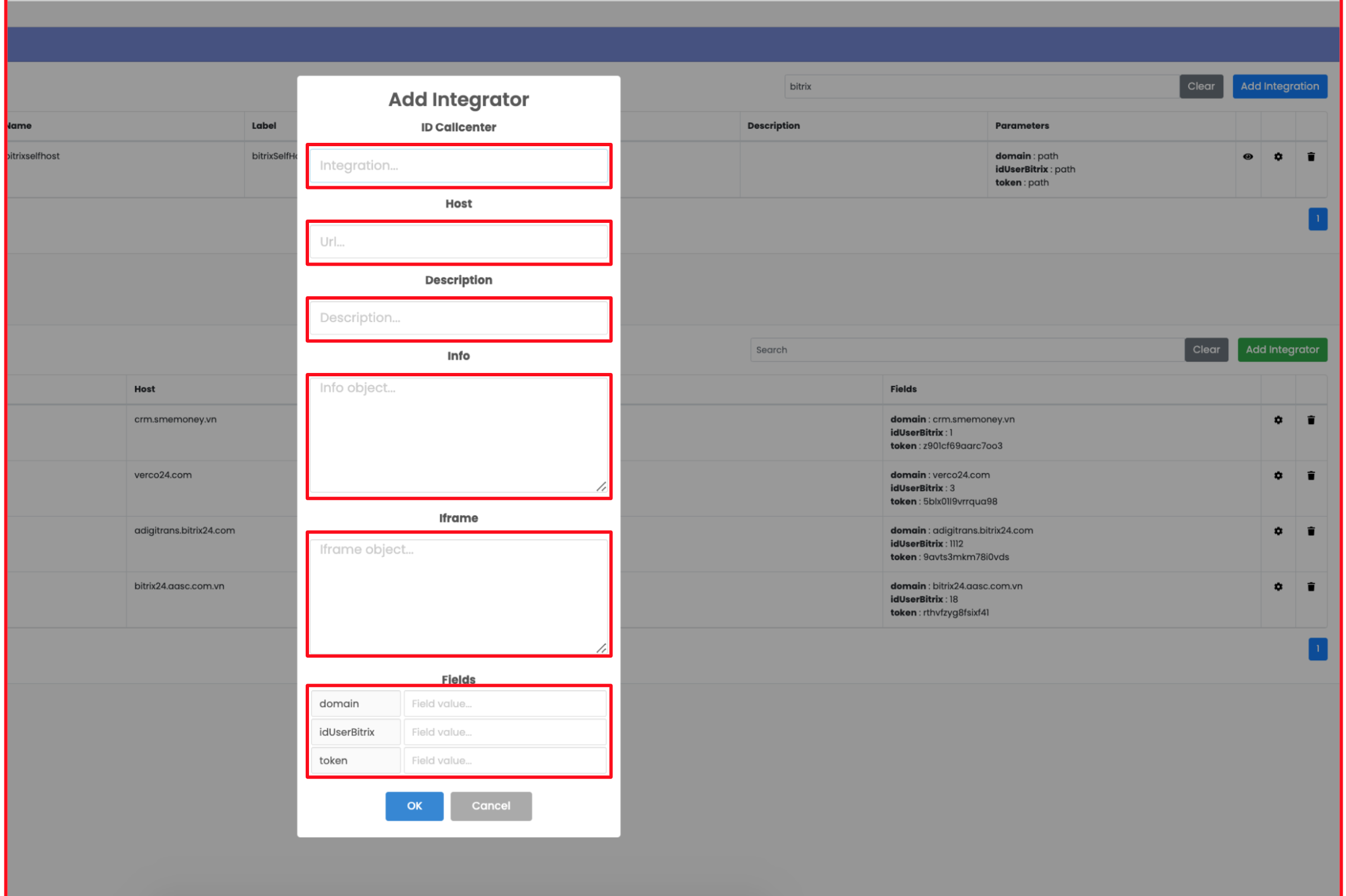1346x896 pixels.
Task: Delete crm.smemoney.vn integrator via trash icon
Action: (x=1311, y=420)
